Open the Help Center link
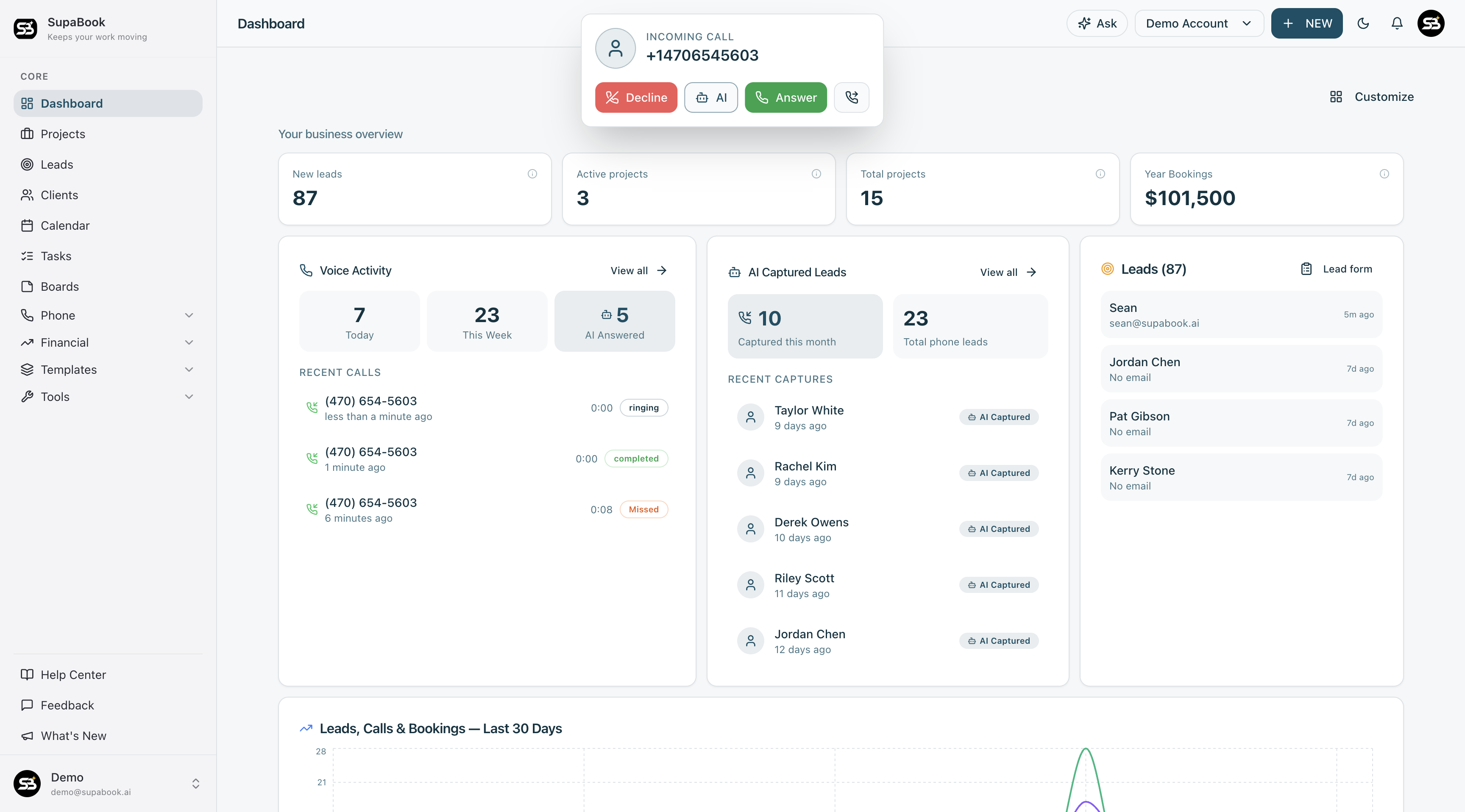The height and width of the screenshot is (812, 1465). (x=108, y=674)
